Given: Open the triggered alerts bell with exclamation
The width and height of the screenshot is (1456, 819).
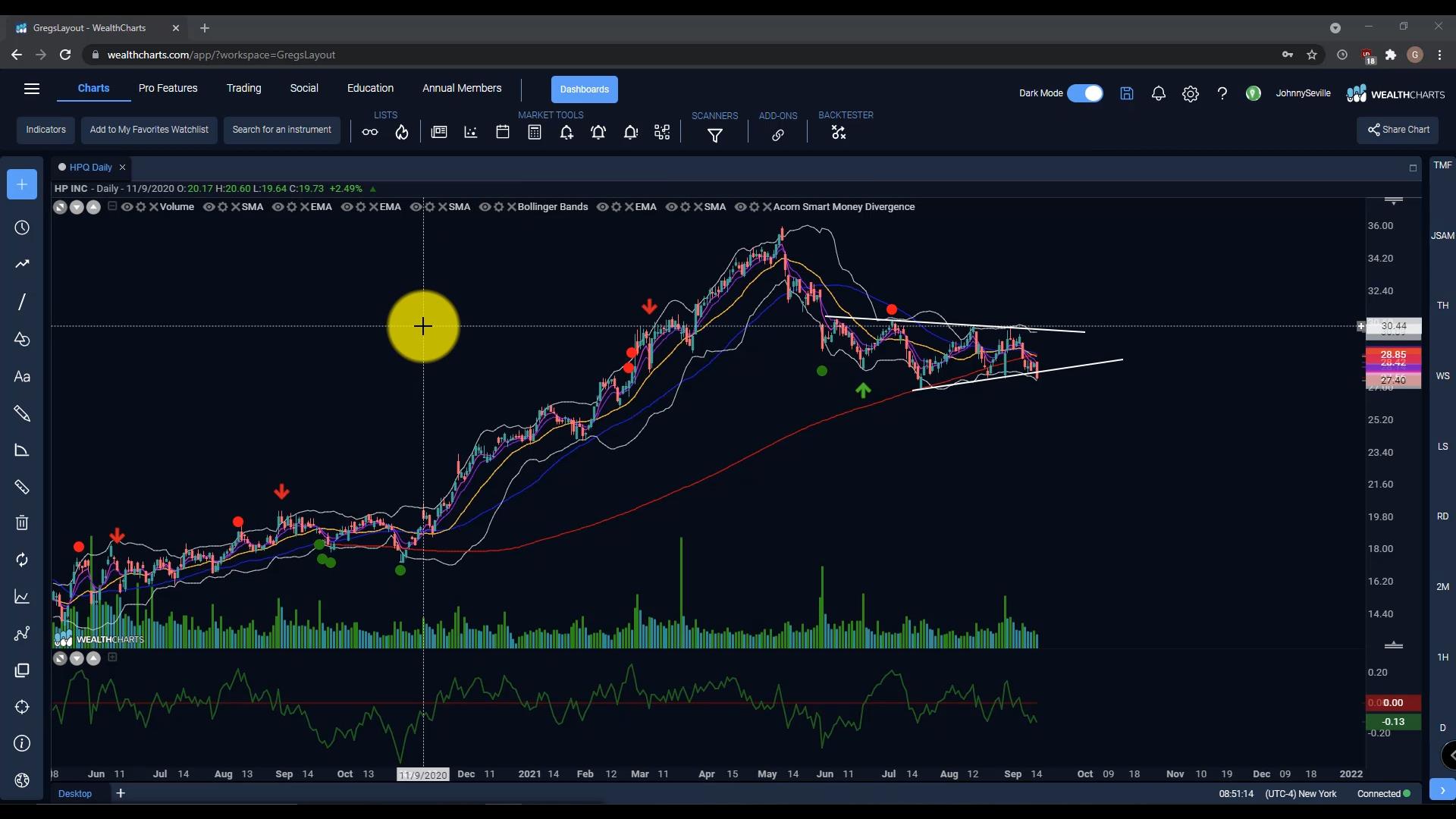Looking at the screenshot, I should coord(630,133).
